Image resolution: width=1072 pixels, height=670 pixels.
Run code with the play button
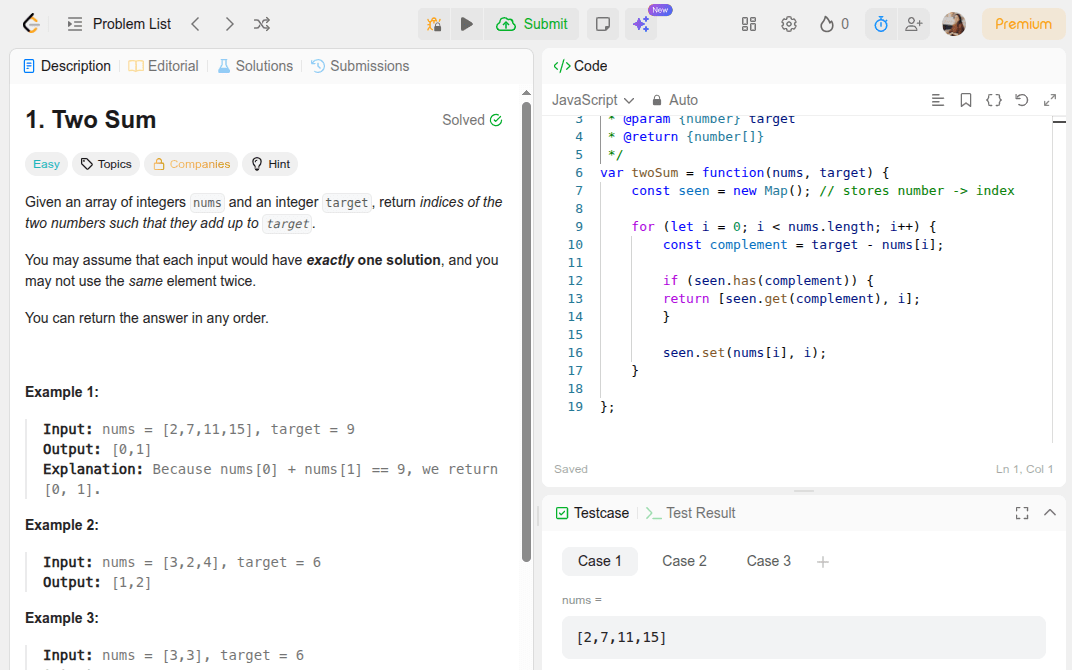pyautogui.click(x=466, y=24)
